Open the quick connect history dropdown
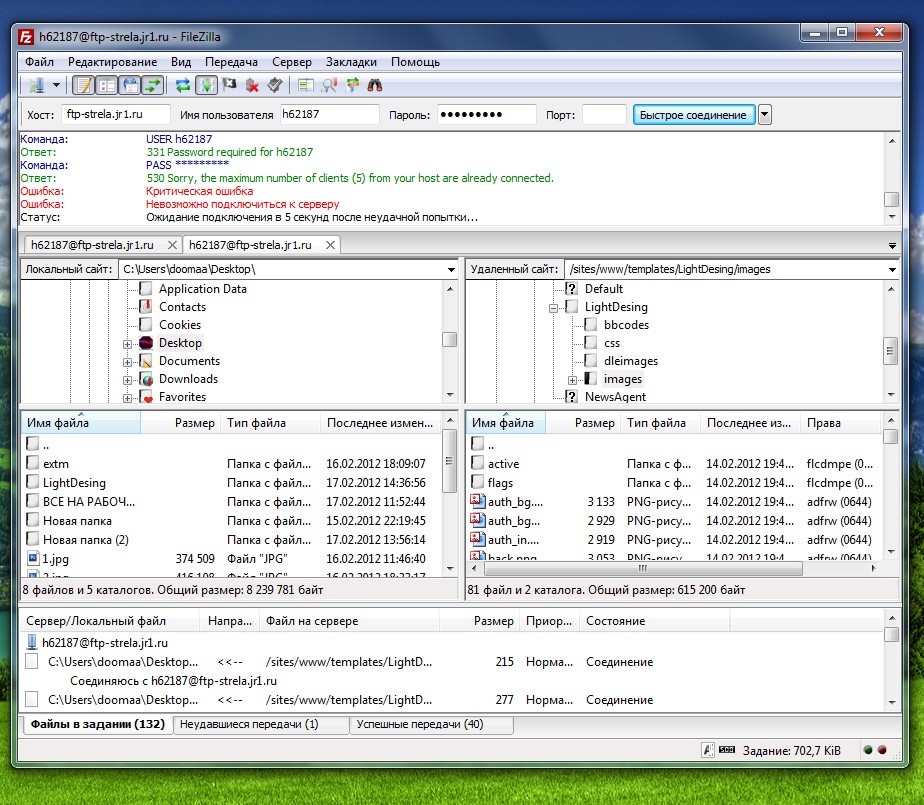The height and width of the screenshot is (805, 924). click(764, 115)
